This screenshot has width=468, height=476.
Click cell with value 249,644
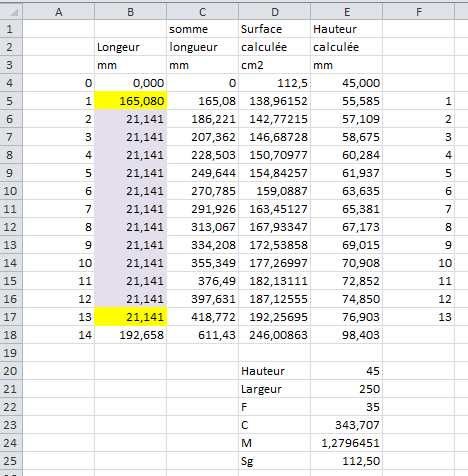click(x=202, y=173)
